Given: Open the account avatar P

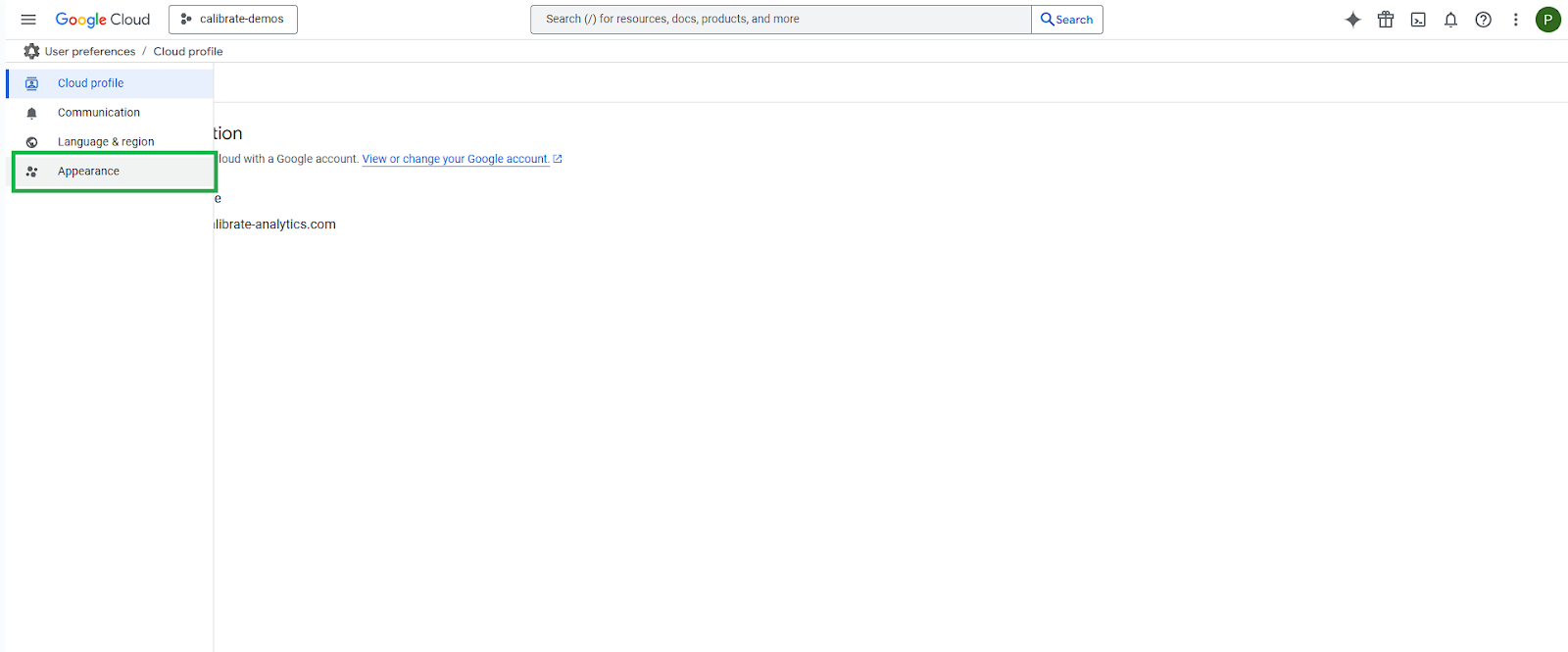Looking at the screenshot, I should [x=1548, y=20].
